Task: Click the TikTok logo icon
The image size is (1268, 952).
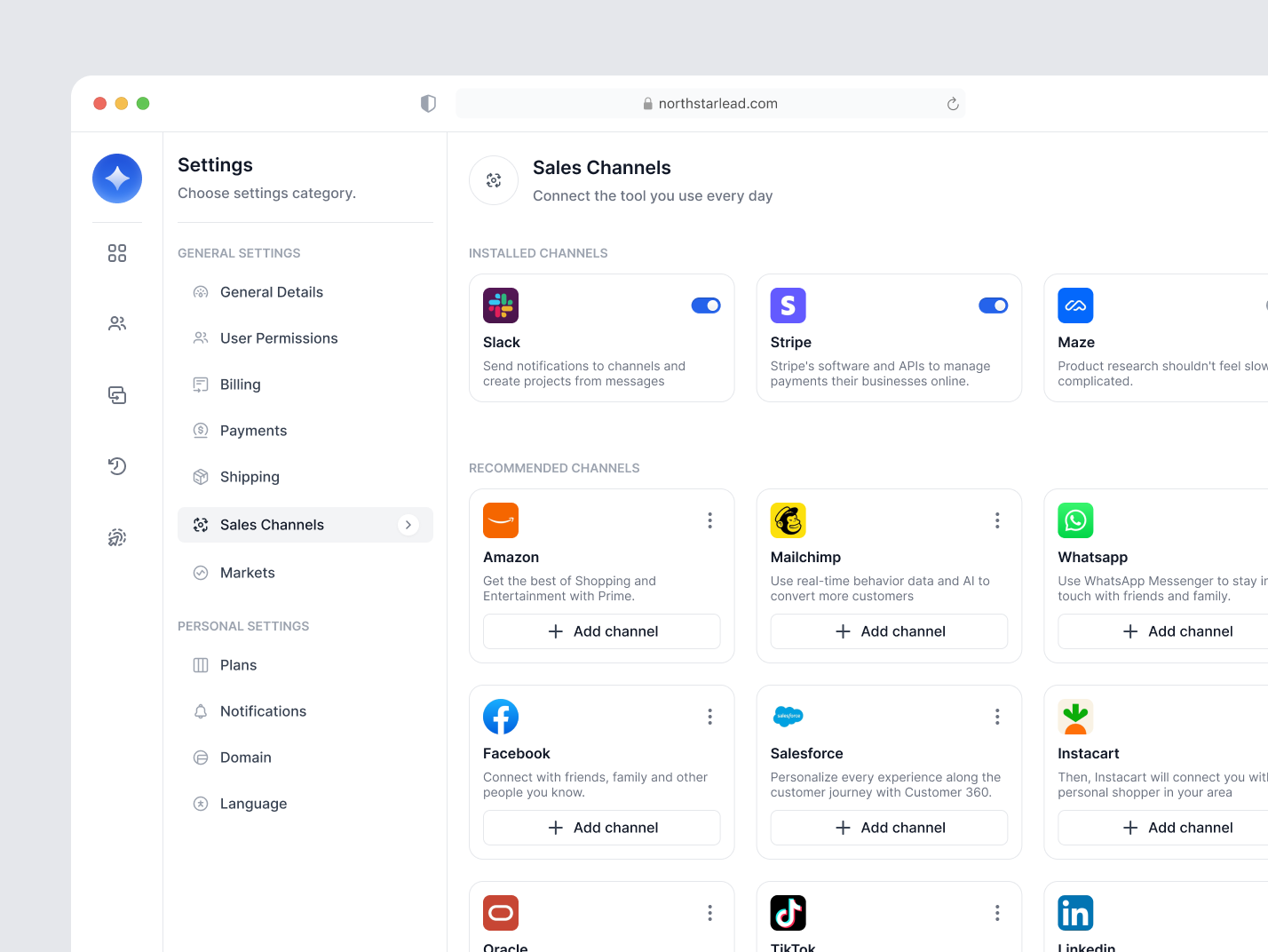Action: pos(789,913)
